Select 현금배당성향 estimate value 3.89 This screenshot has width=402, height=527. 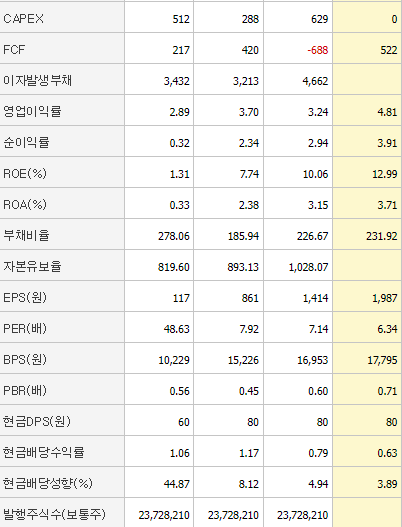tap(387, 484)
